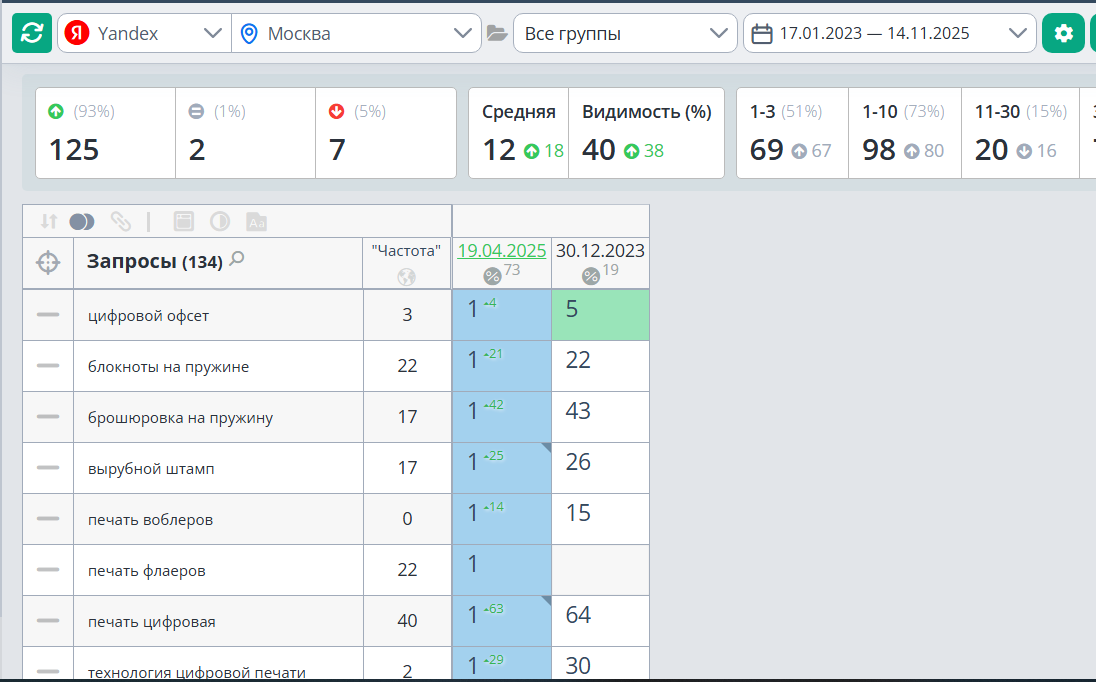This screenshot has width=1096, height=682.
Task: Select the 1-10 positions range card
Action: pyautogui.click(x=905, y=133)
